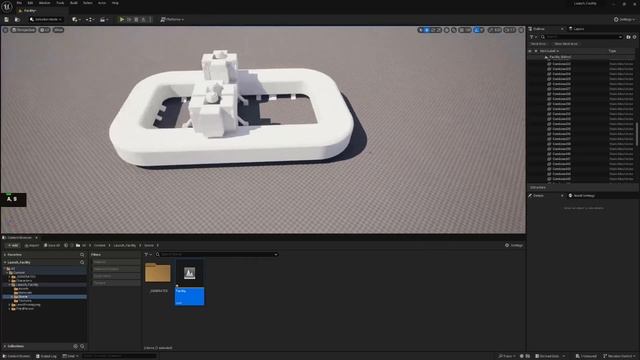
Task: Add a new collection
Action: 76,347
